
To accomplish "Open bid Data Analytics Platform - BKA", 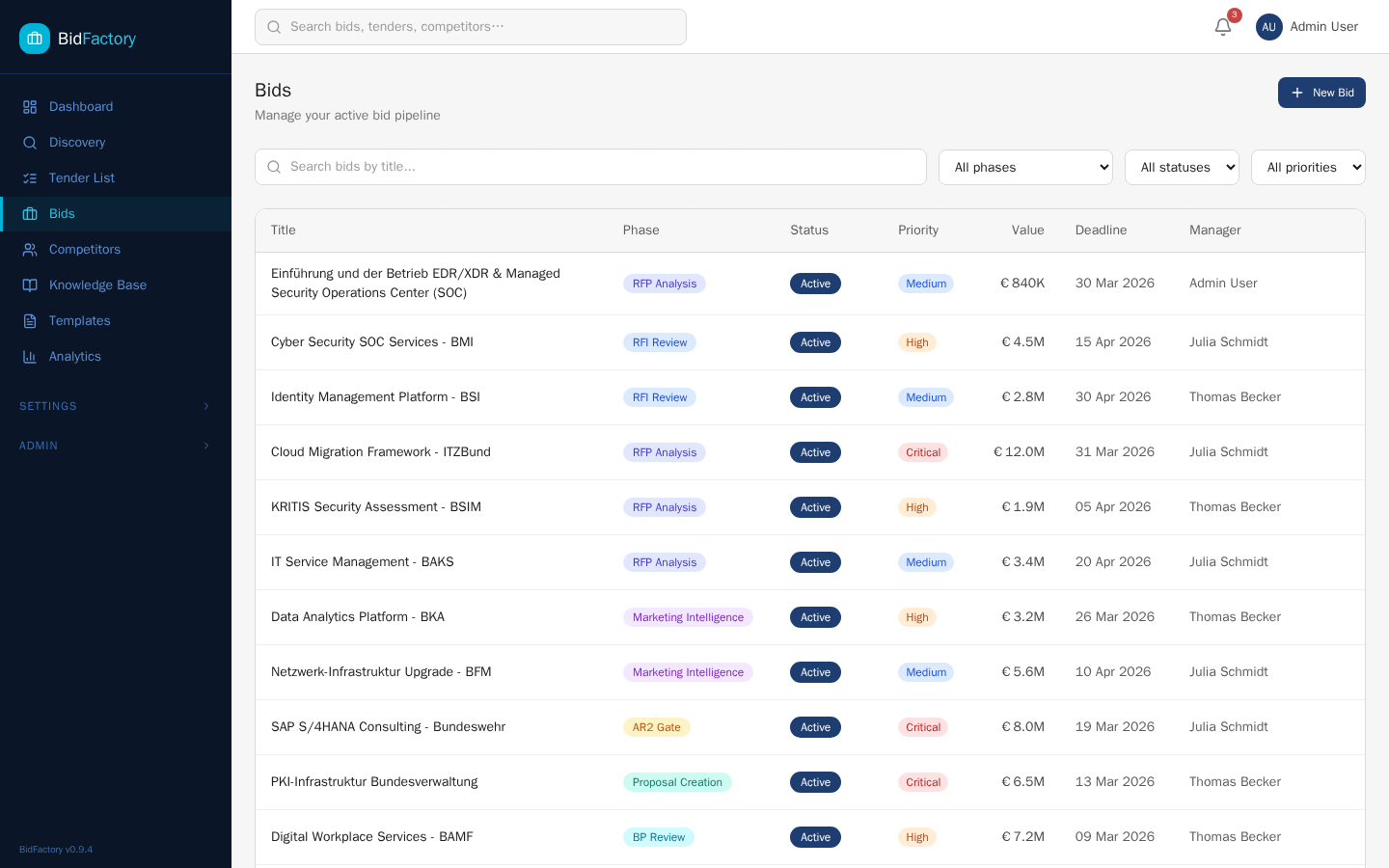I will 358,617.
